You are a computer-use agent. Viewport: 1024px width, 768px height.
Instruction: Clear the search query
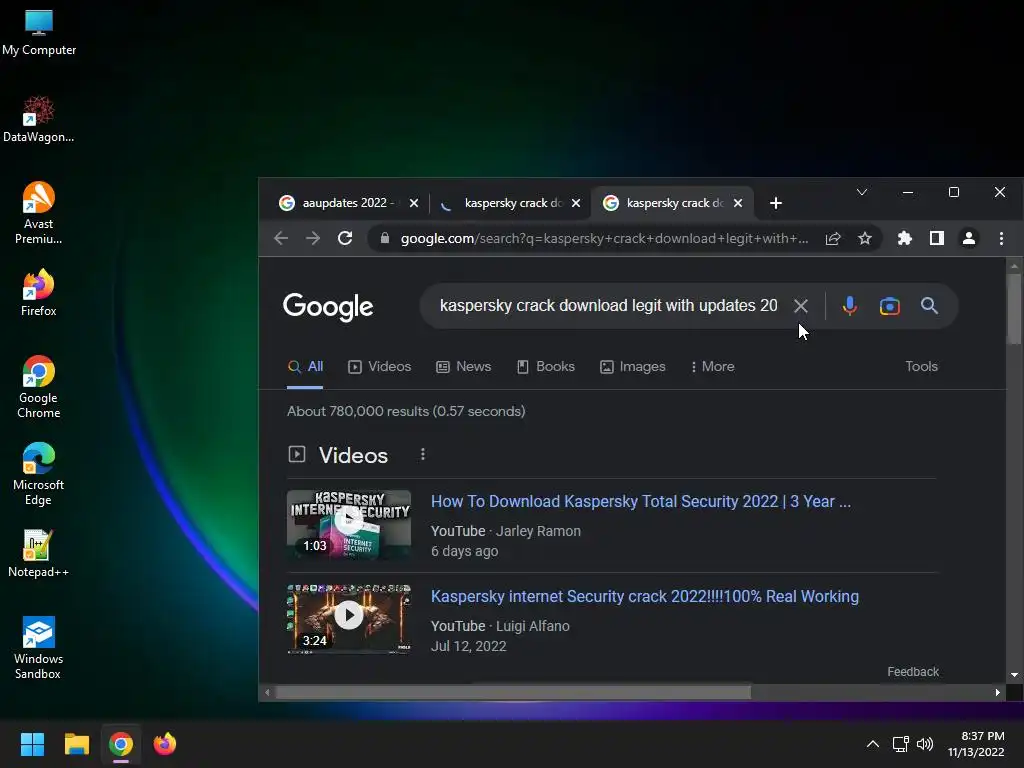tap(801, 306)
